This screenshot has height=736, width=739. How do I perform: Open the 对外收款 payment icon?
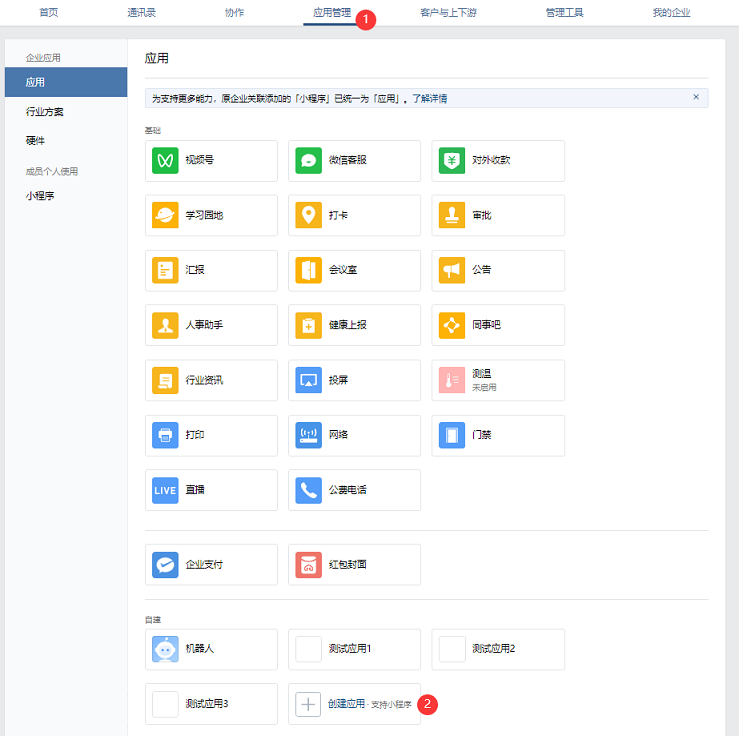(452, 160)
